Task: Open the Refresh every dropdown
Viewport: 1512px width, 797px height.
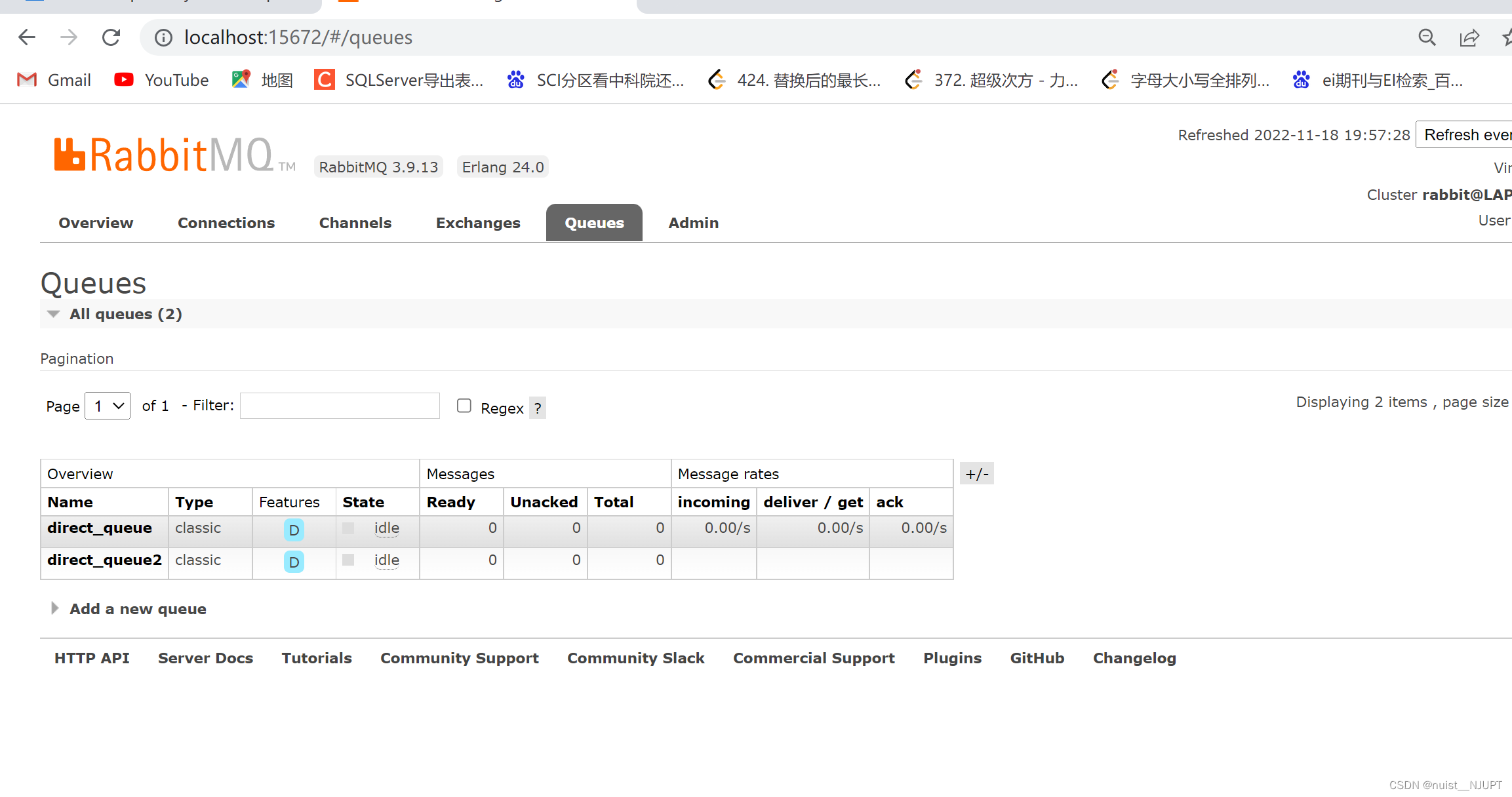Action: click(1464, 135)
